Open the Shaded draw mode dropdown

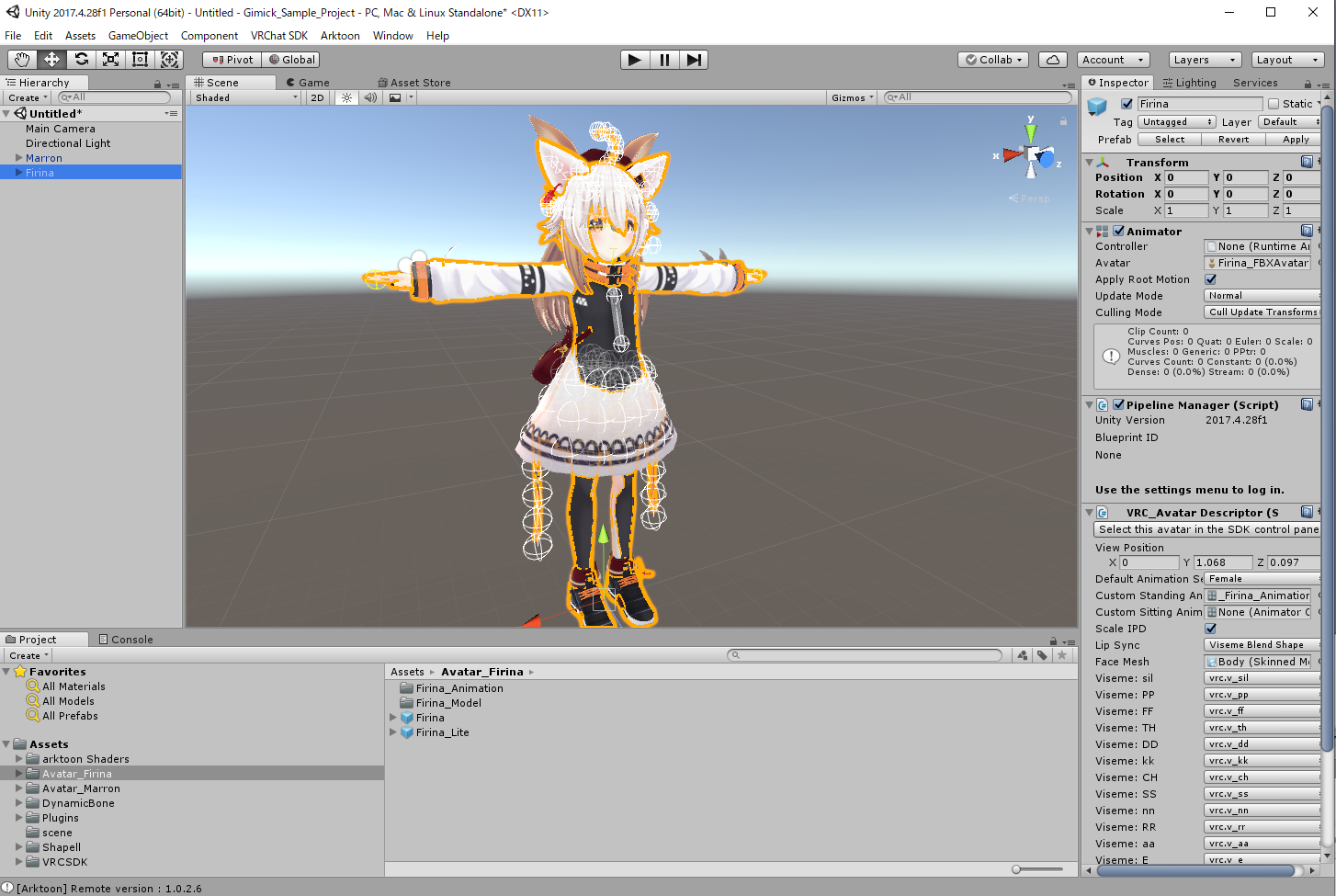(245, 97)
